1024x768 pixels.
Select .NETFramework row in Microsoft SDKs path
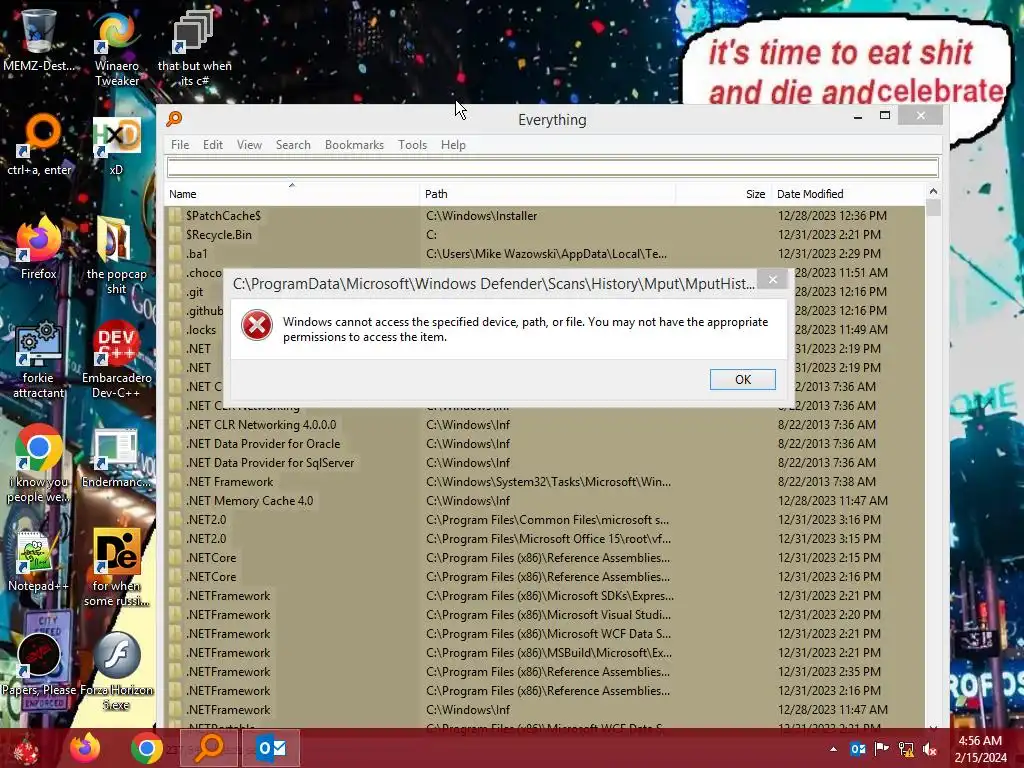[545, 596]
